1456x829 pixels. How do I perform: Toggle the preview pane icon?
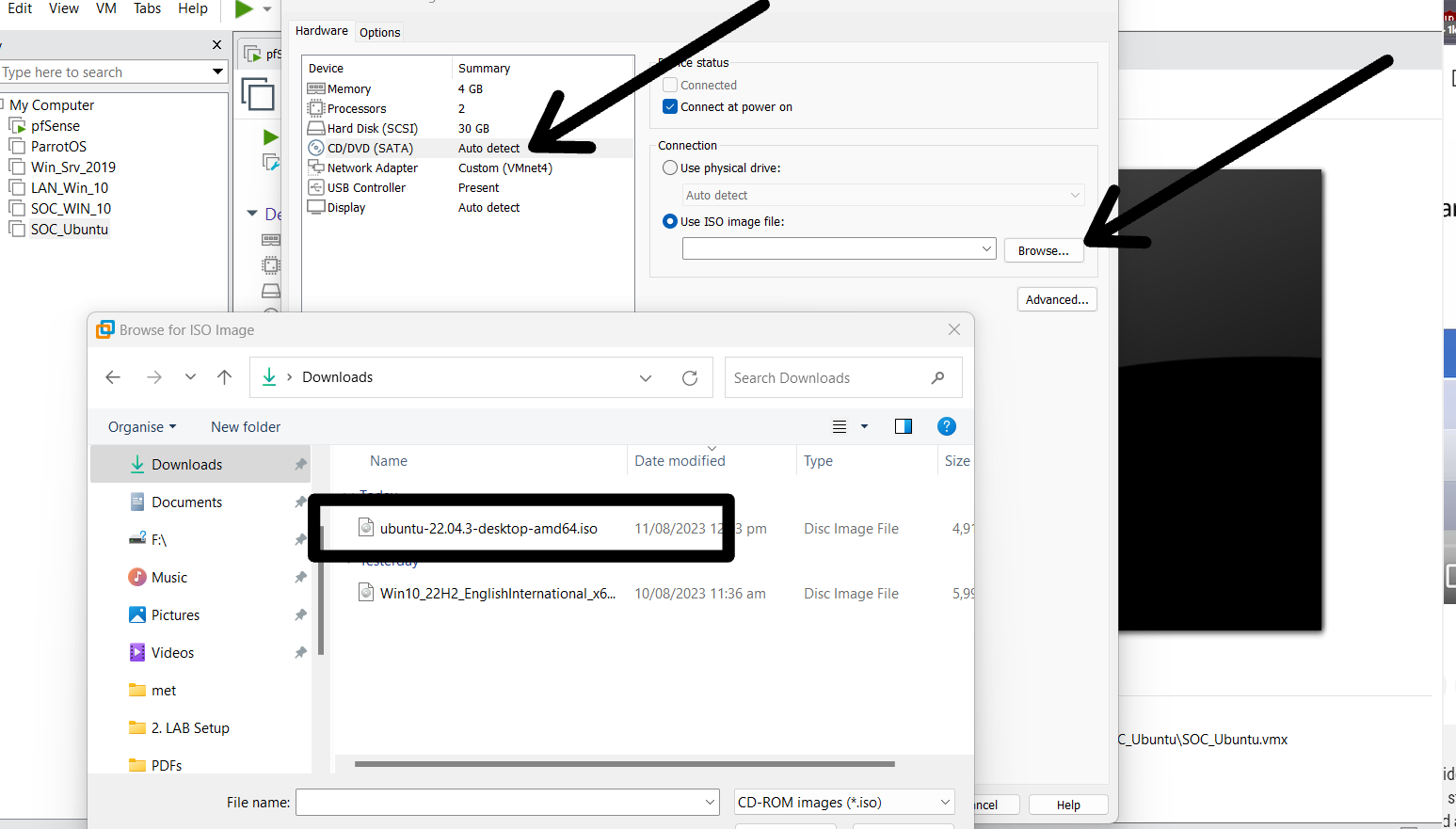point(904,426)
